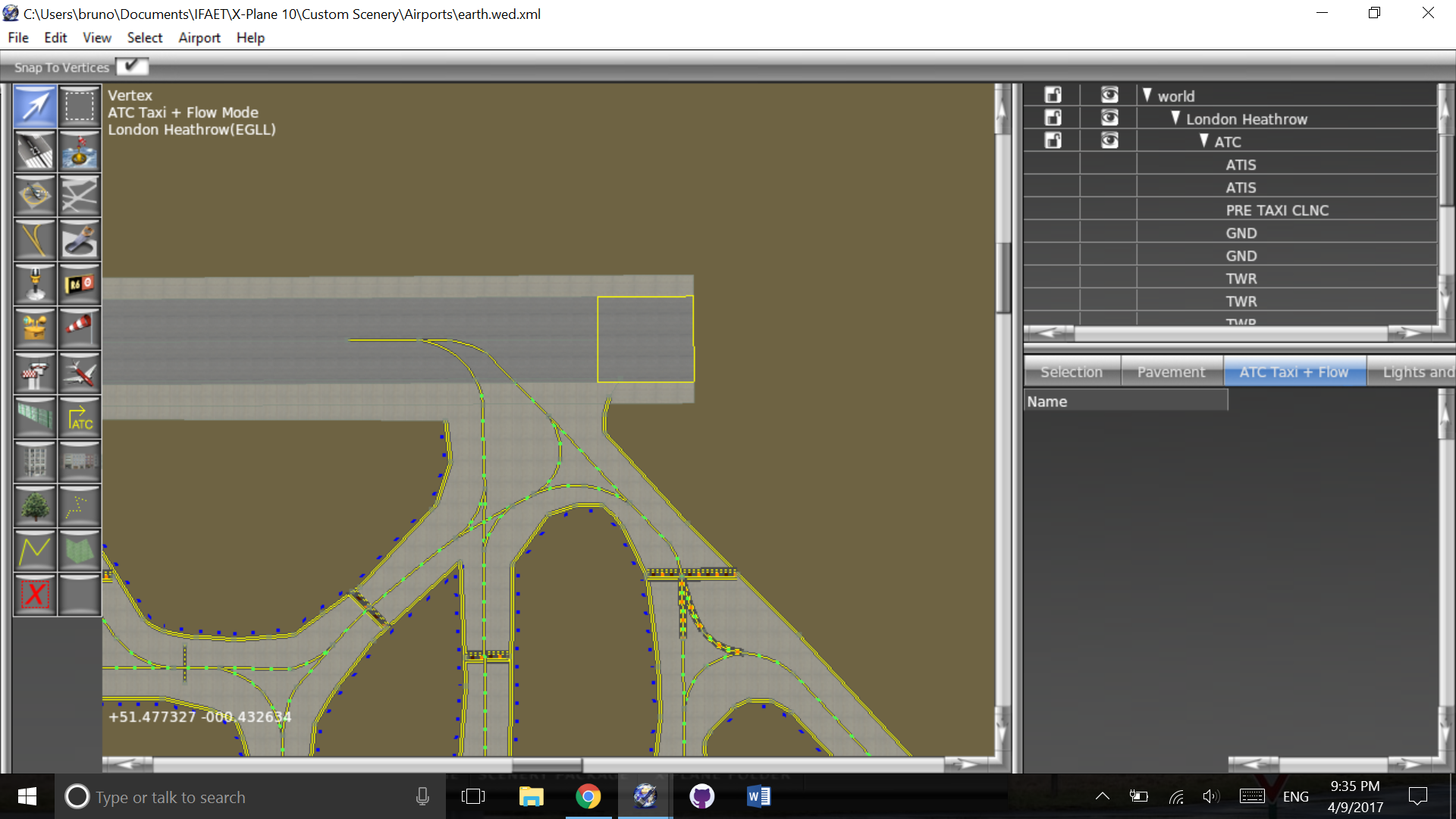Click the map horizontal scrollbar thumb

[x=546, y=764]
